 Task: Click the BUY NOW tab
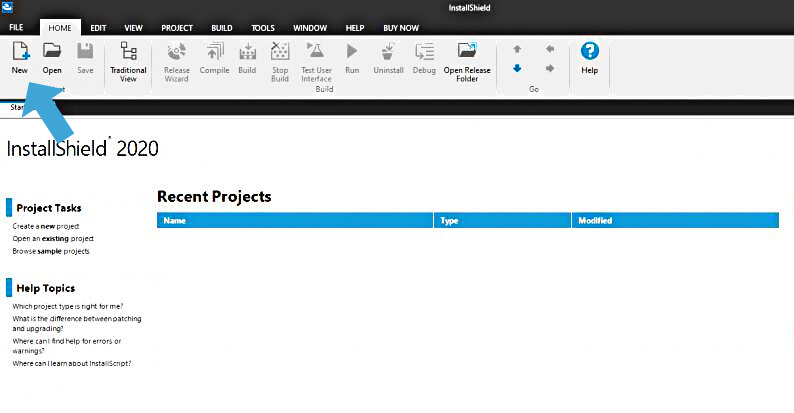coord(401,28)
